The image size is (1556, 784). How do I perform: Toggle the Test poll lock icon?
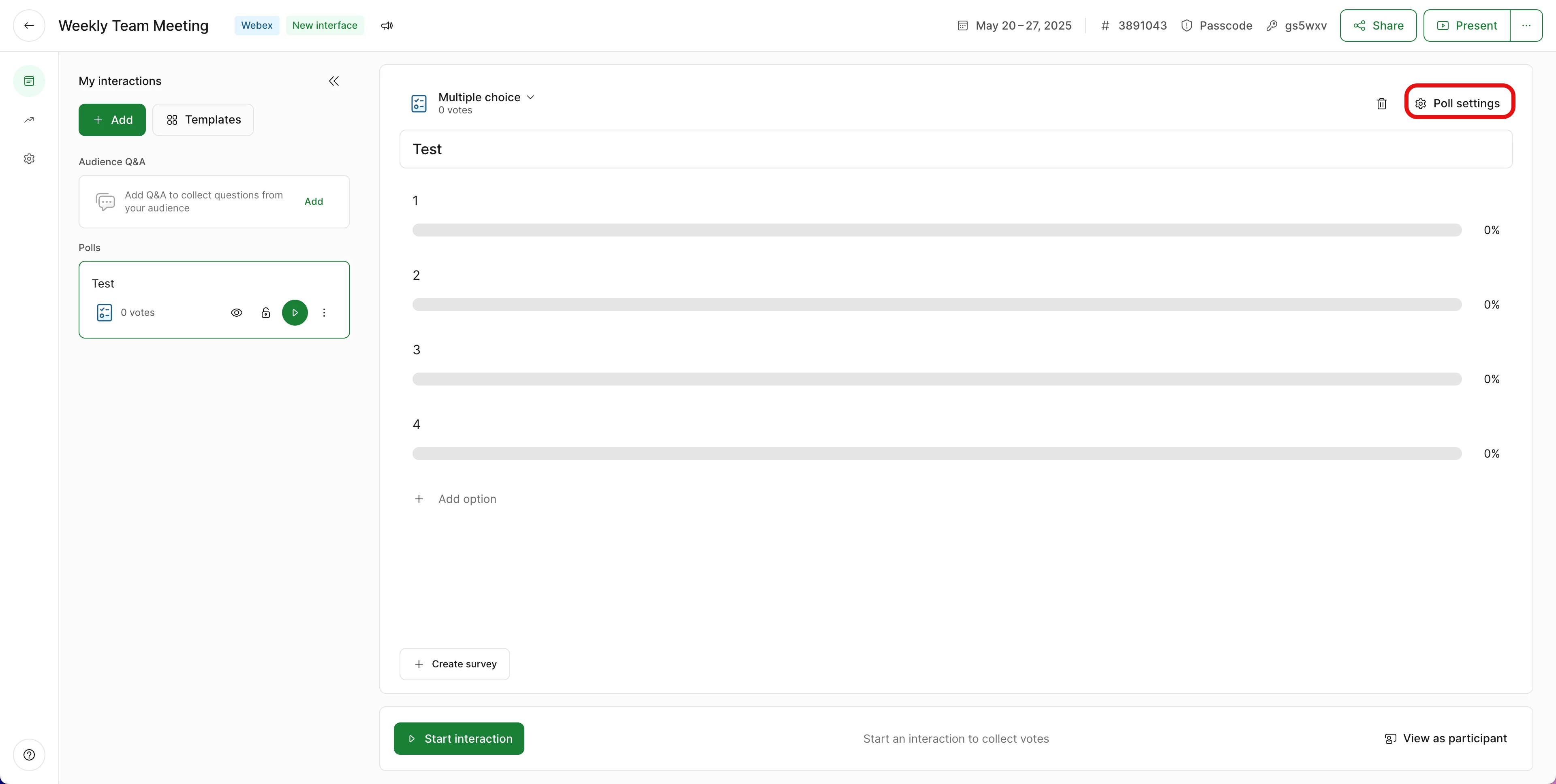tap(266, 313)
